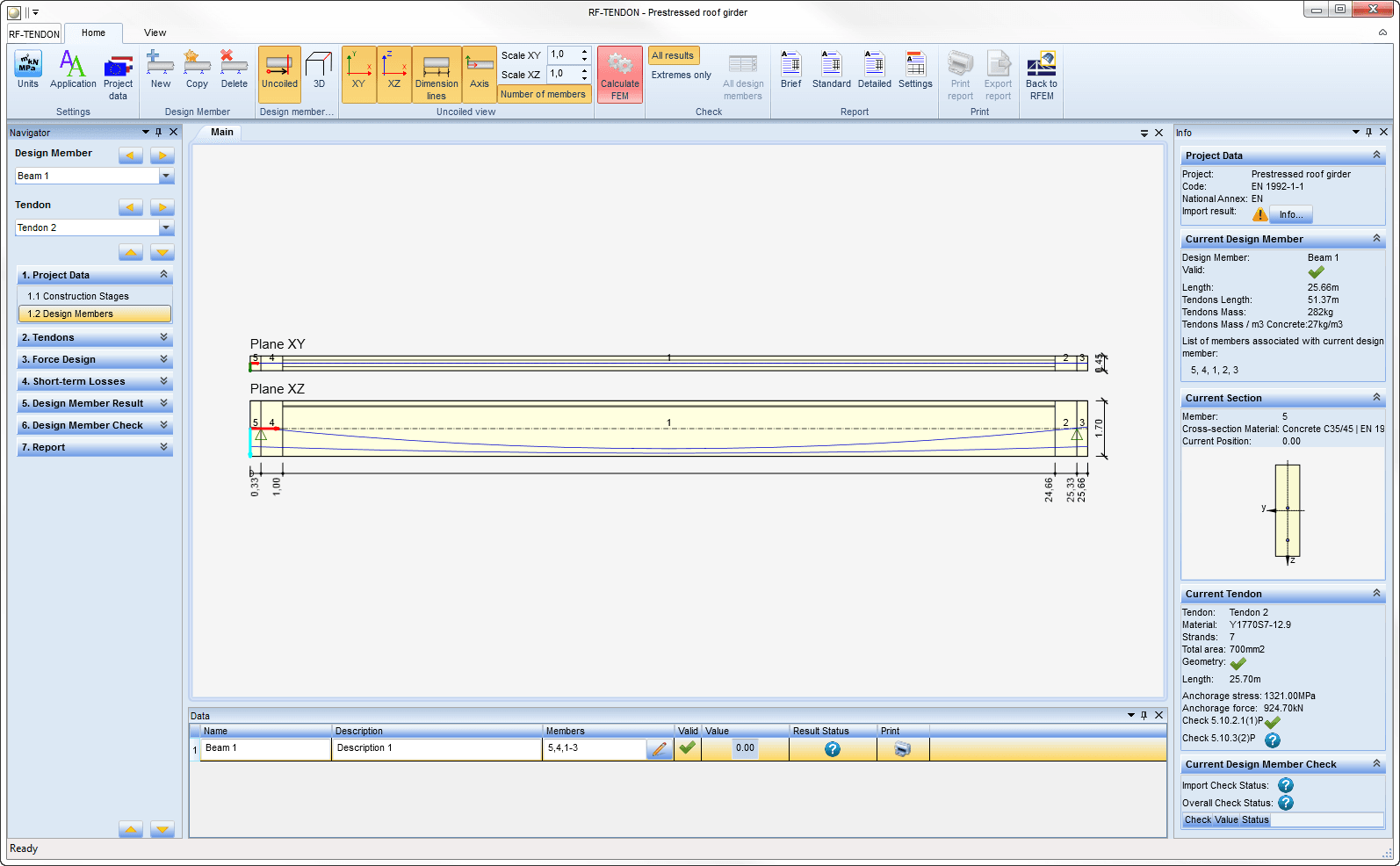This screenshot has width=1400, height=866.
Task: Expand Short-term Losses section
Action: pos(95,381)
